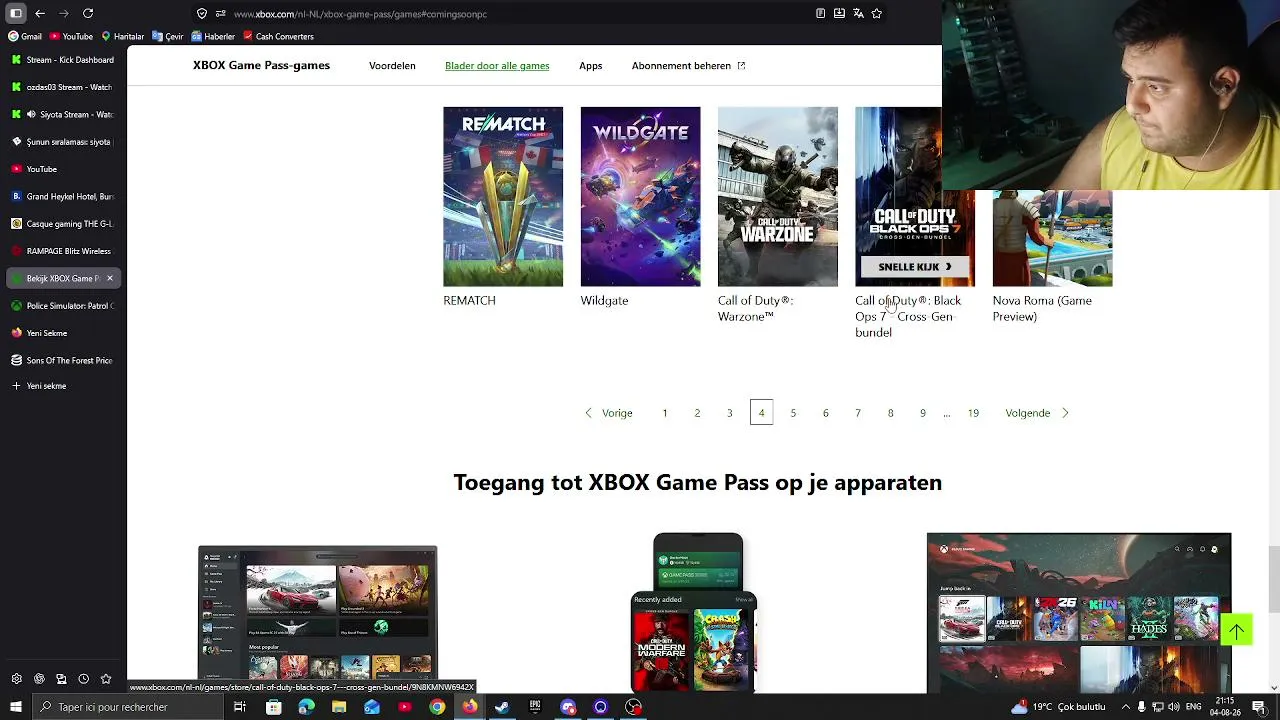Open the tracking protection shield icon
The height and width of the screenshot is (720, 1280).
tap(202, 14)
